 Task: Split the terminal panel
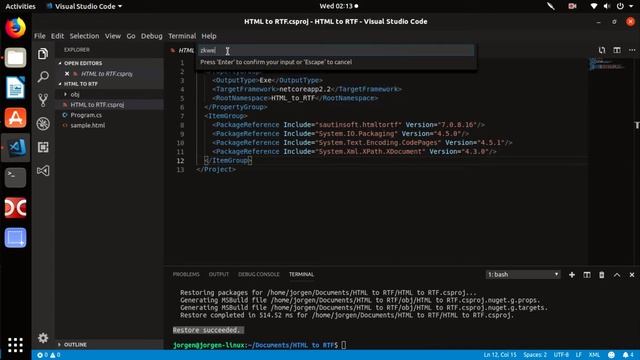pyautogui.click(x=587, y=275)
